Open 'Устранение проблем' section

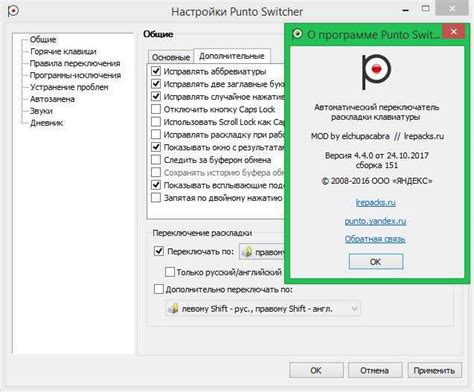(x=69, y=87)
